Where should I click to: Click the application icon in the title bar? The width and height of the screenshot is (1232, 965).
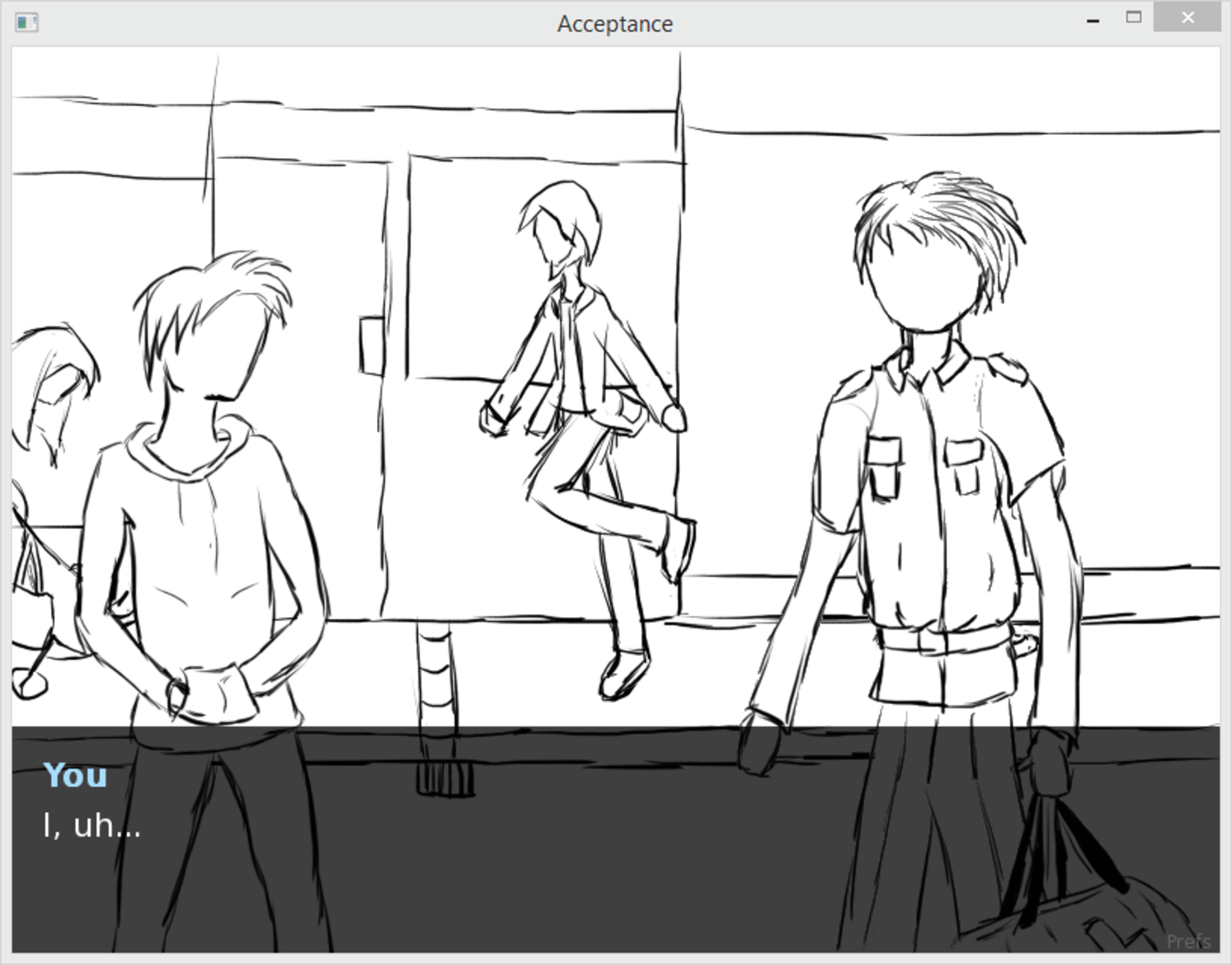[26, 22]
